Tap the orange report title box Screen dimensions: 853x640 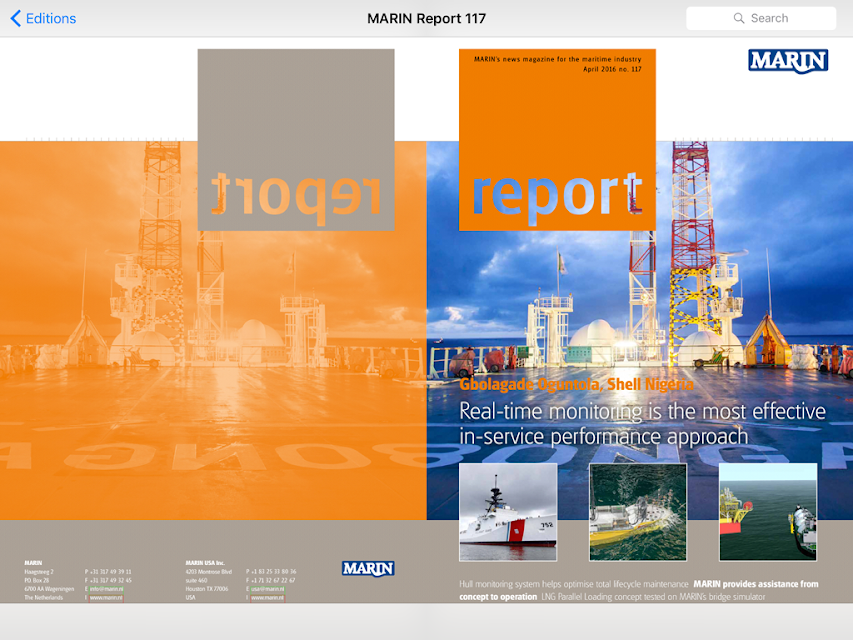coord(557,140)
